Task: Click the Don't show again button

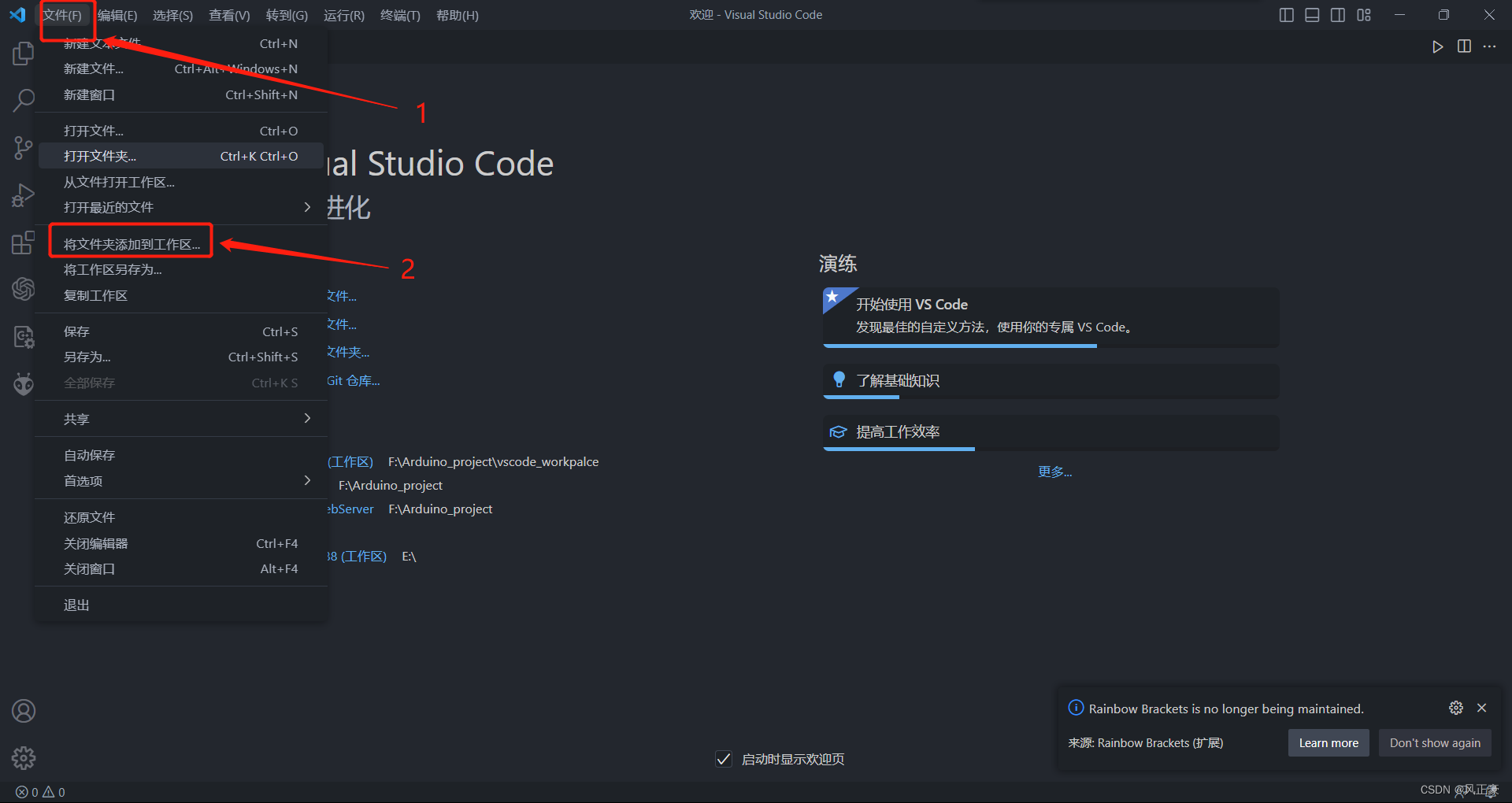Action: [1435, 742]
